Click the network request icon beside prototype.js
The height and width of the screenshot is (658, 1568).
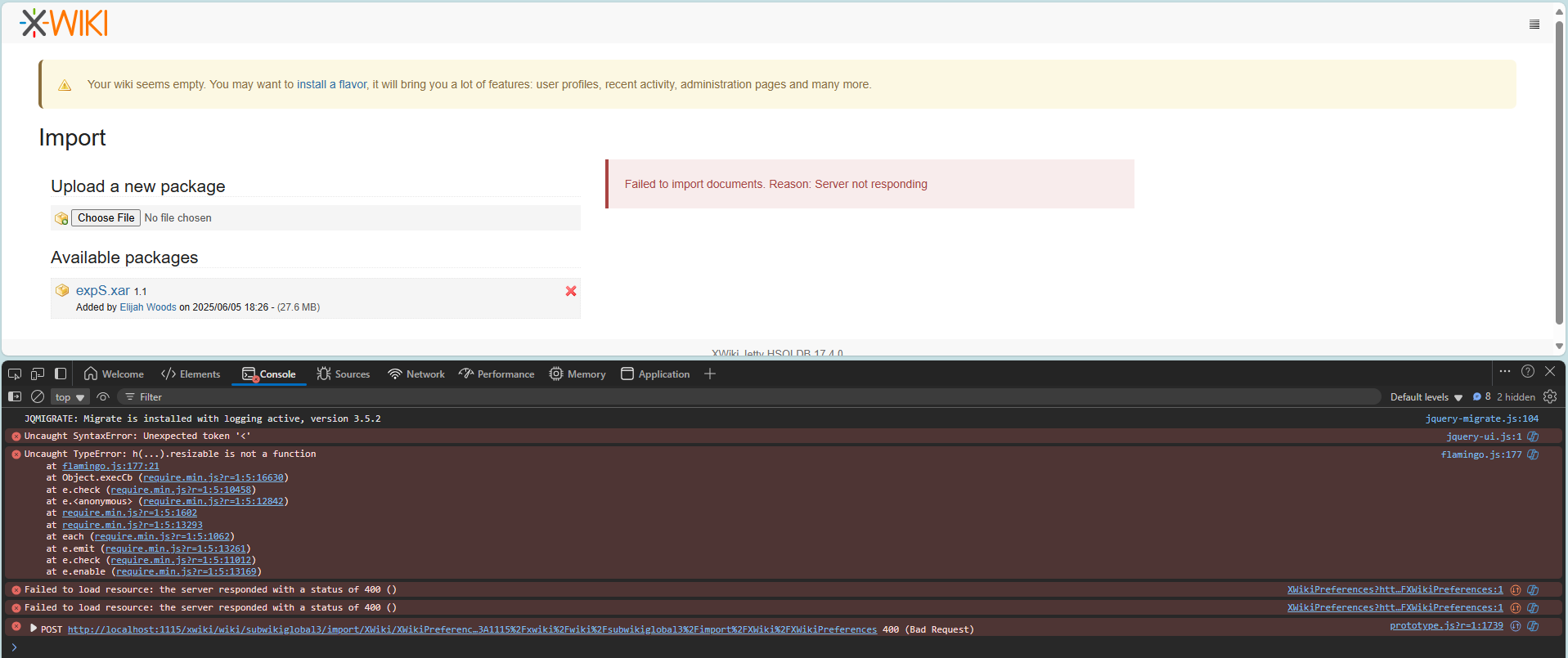[1516, 626]
